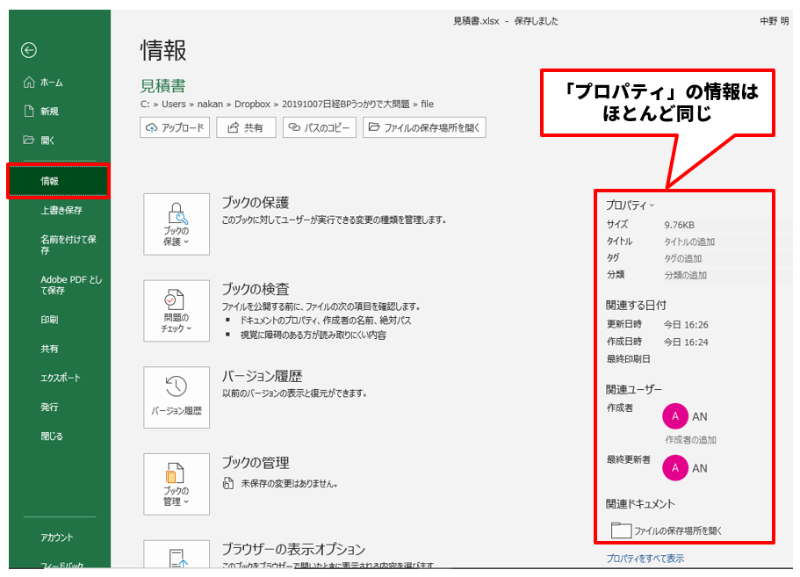Viewport: 800px width, 577px height.
Task: Click the folder icon in Related Documents
Action: [x=620, y=530]
